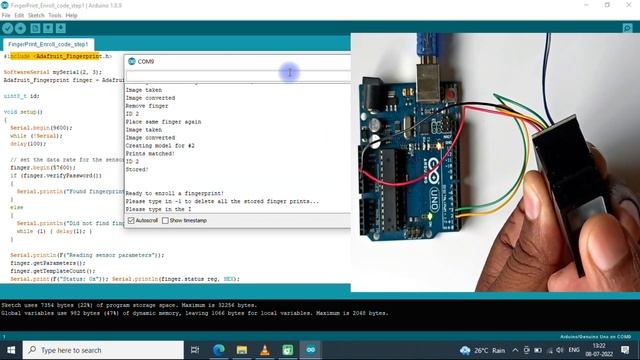Open a sketch with the Open icon
This screenshot has height=360, width=640.
pyautogui.click(x=48, y=28)
